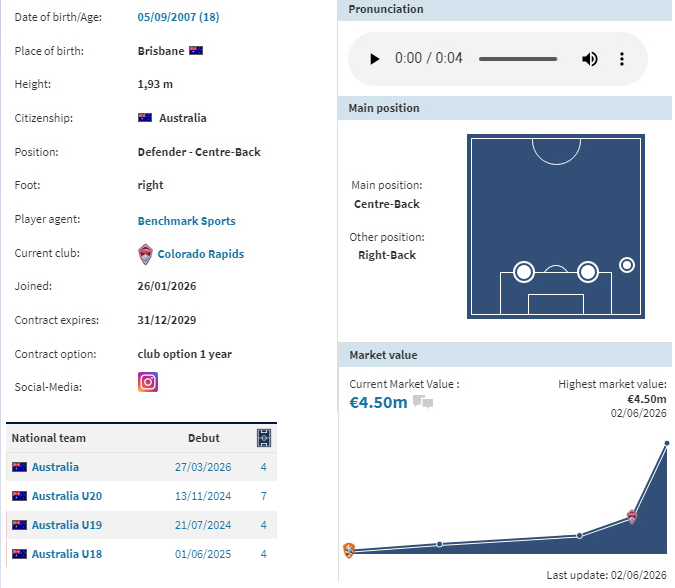675x588 pixels.
Task: Click the Pronunciation section header
Action: 505,9
